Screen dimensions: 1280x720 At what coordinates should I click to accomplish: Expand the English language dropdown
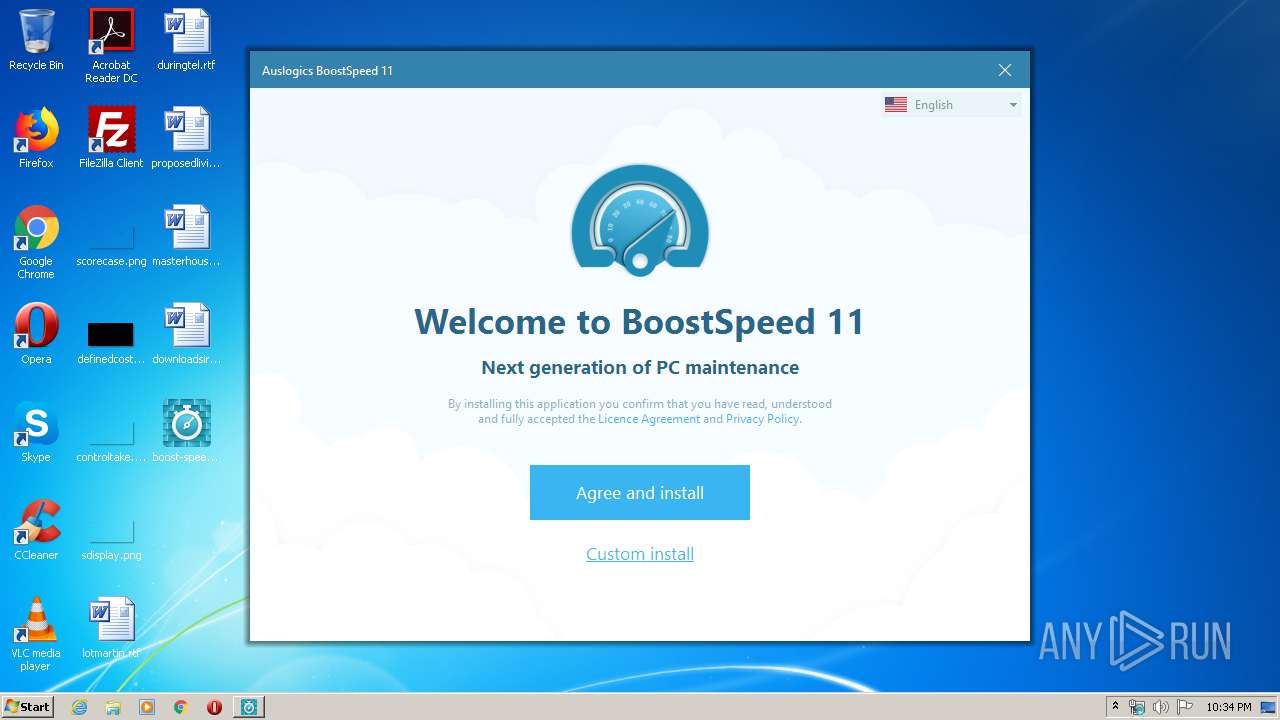[951, 105]
